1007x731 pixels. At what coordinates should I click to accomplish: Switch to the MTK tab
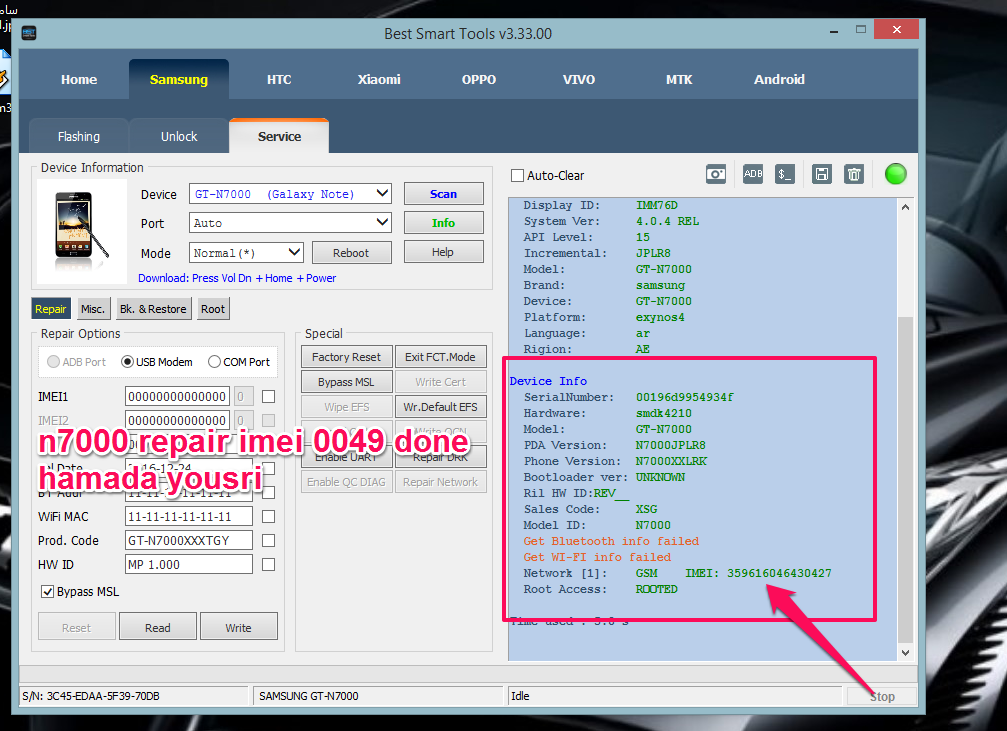click(x=679, y=80)
